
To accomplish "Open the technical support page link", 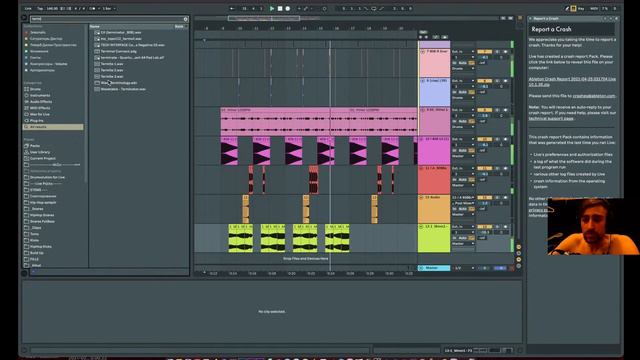I will point(551,118).
